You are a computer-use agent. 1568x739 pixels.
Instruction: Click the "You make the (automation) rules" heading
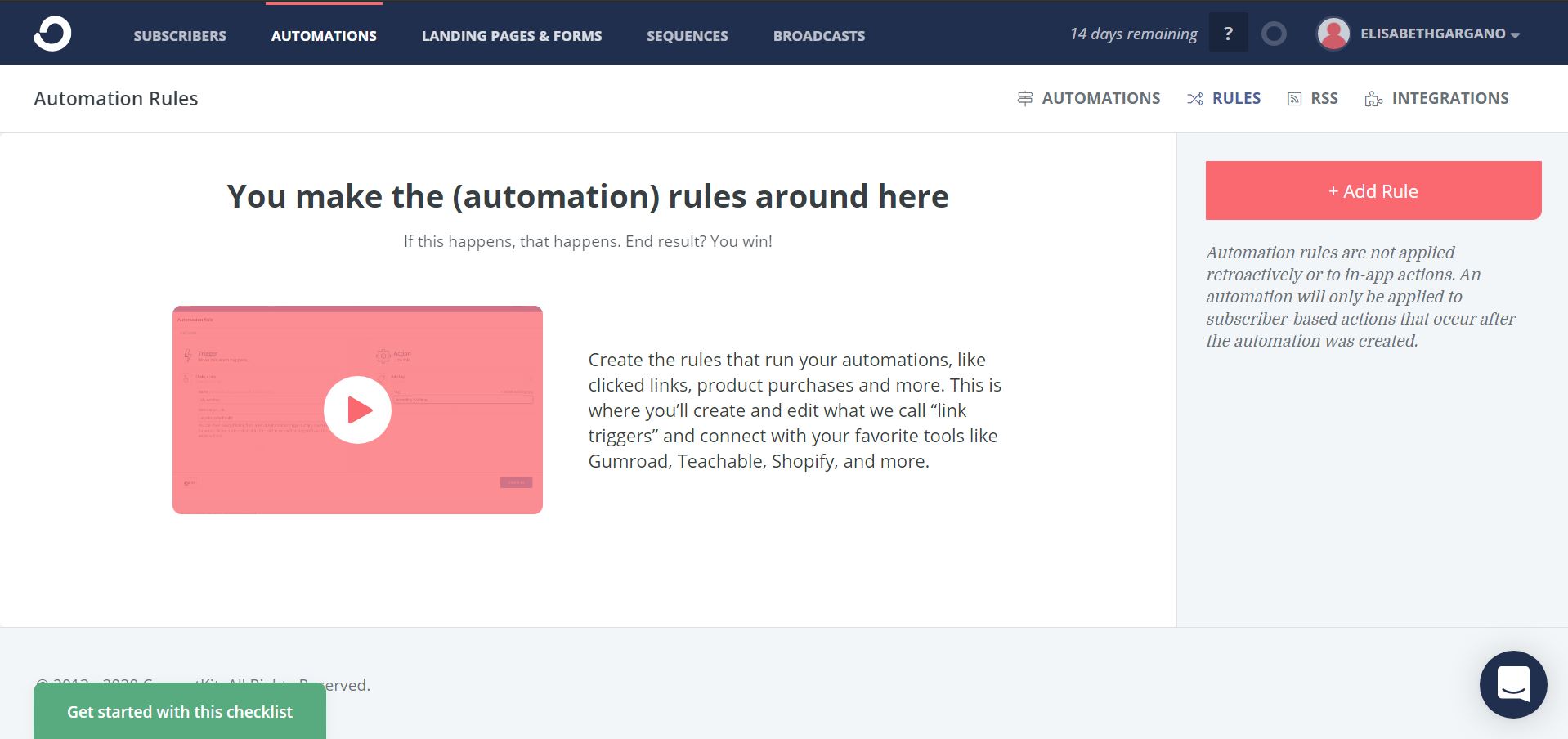[588, 196]
